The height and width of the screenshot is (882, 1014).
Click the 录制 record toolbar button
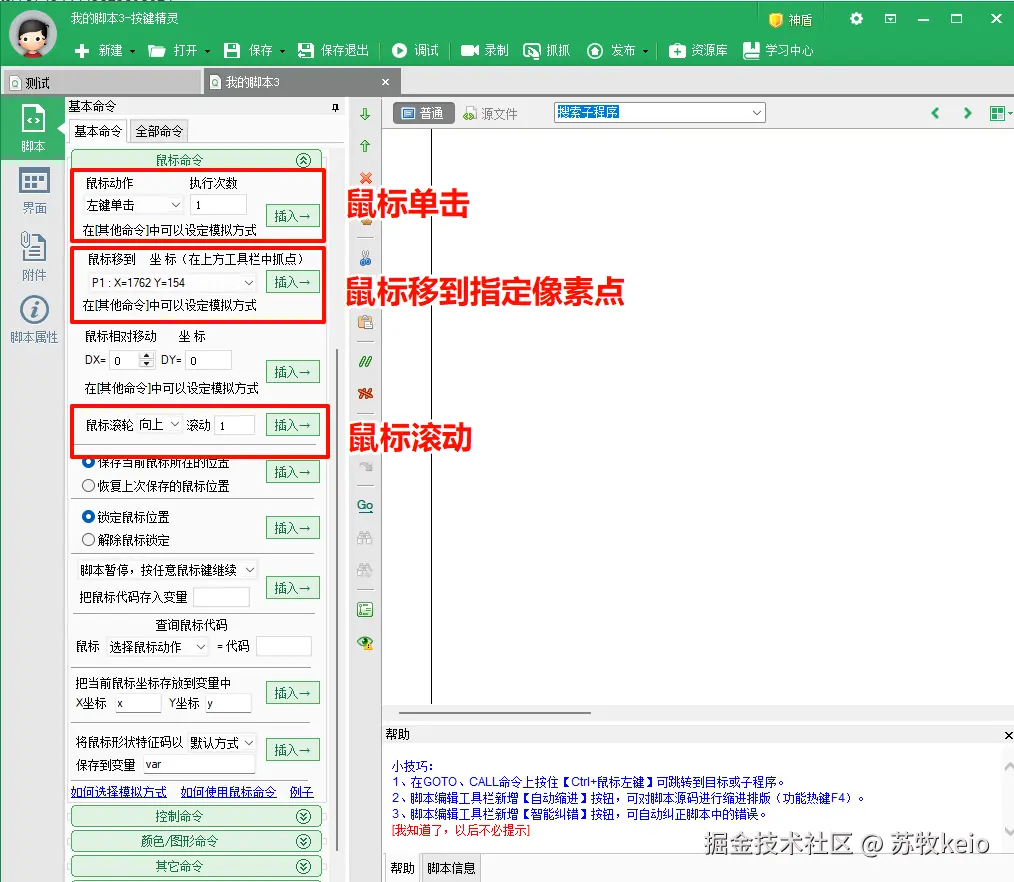[484, 50]
